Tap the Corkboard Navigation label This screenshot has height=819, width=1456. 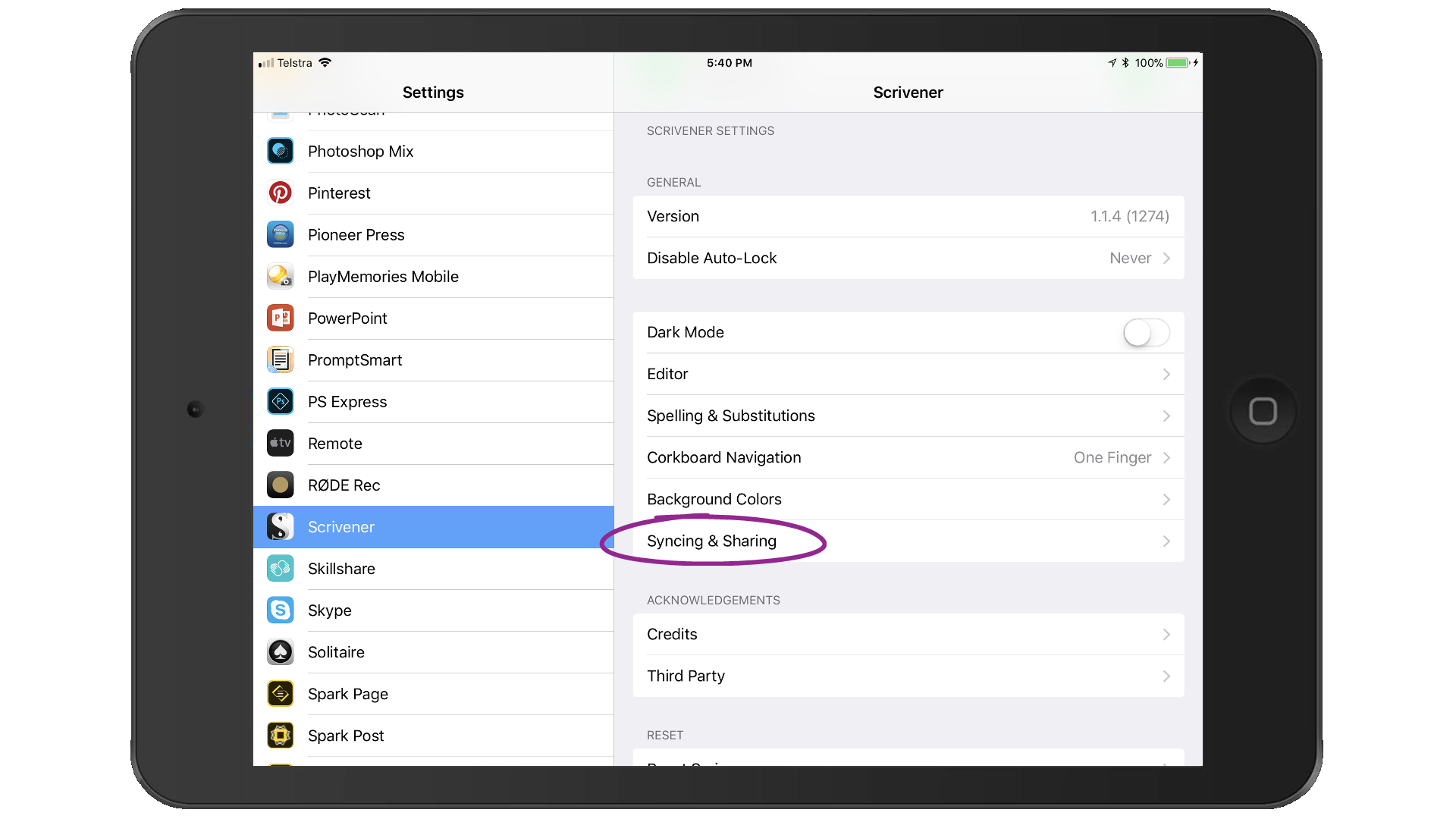tap(724, 457)
